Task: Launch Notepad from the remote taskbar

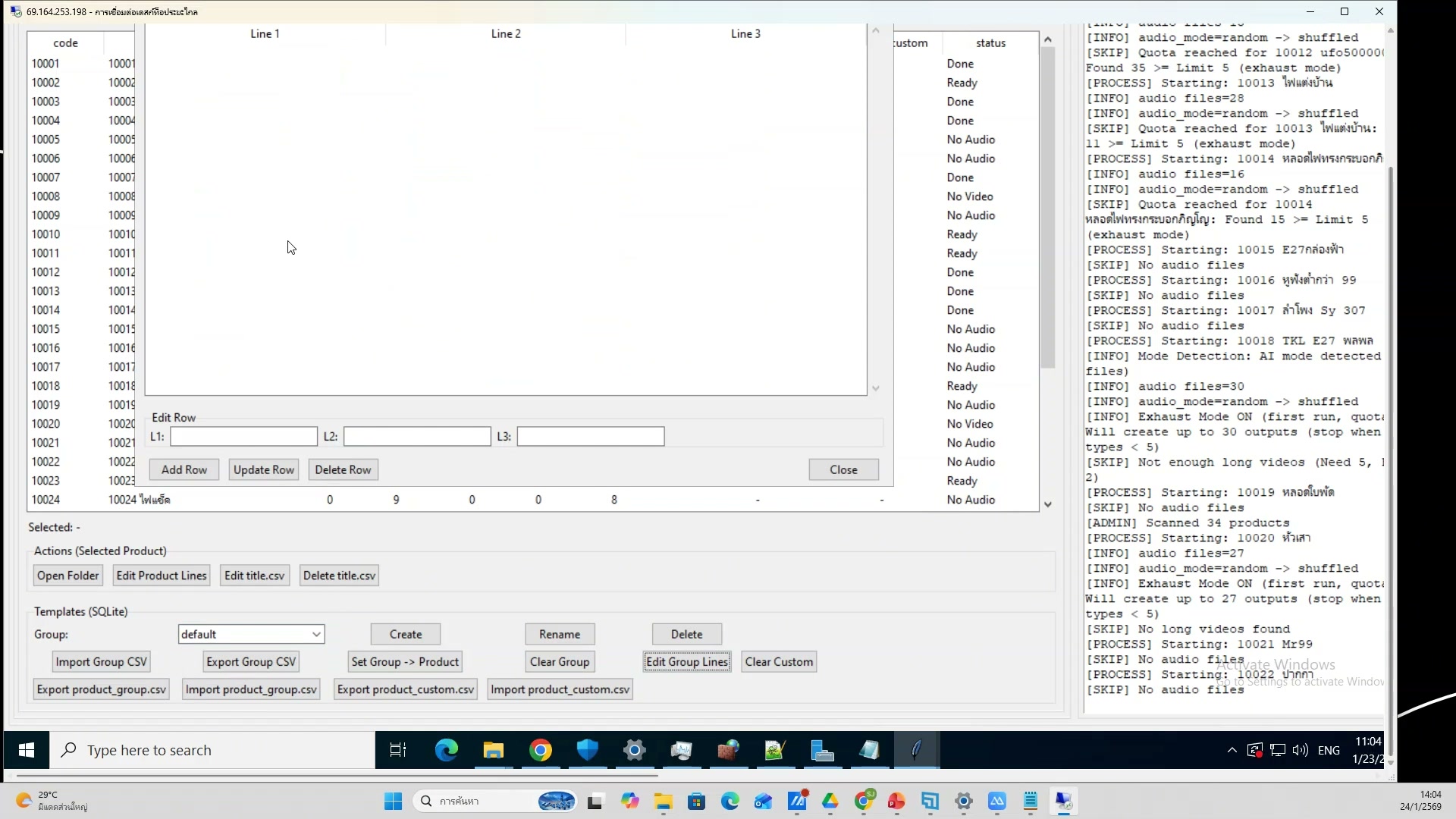Action: tap(869, 750)
